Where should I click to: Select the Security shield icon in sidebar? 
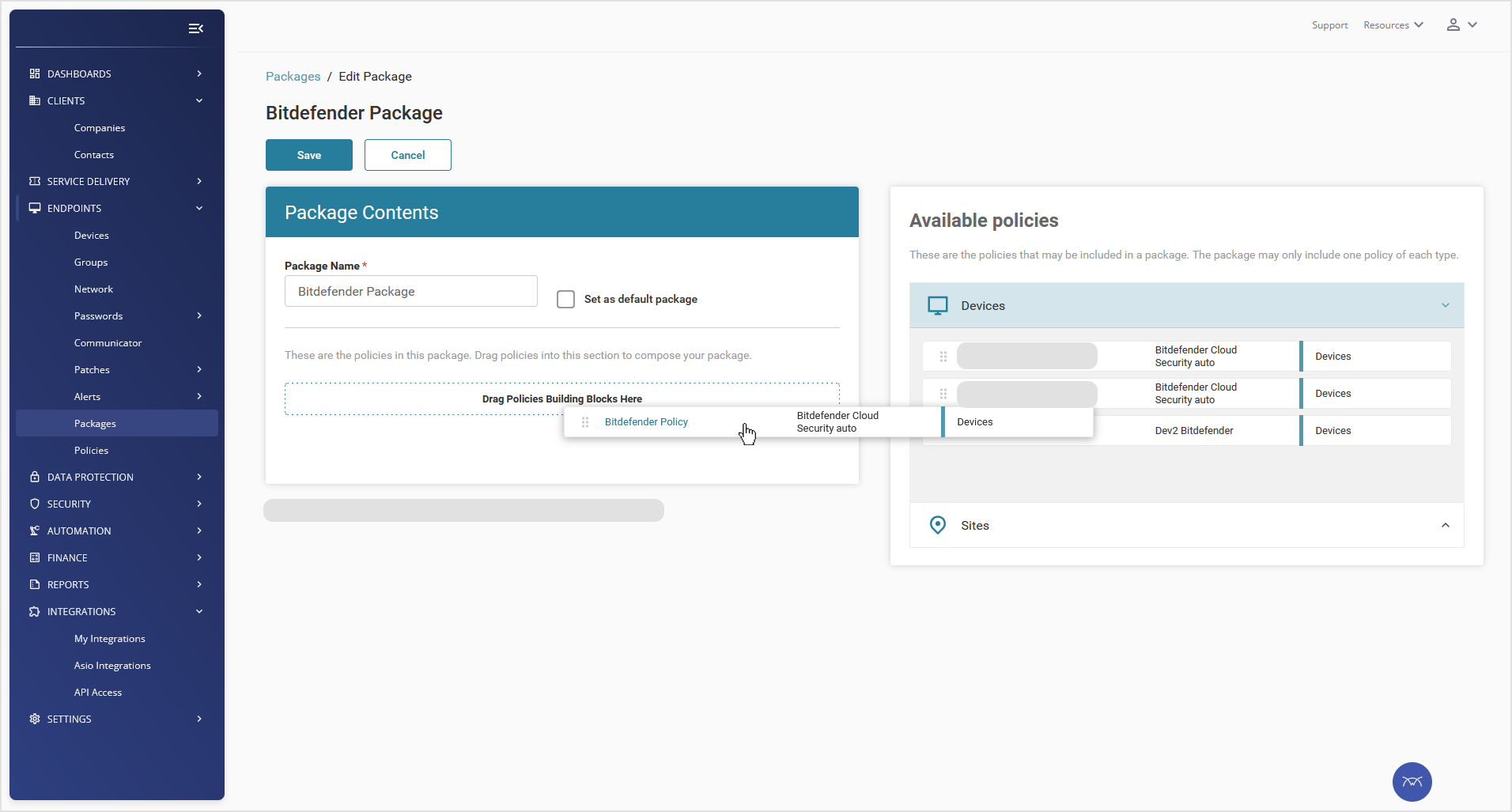35,504
